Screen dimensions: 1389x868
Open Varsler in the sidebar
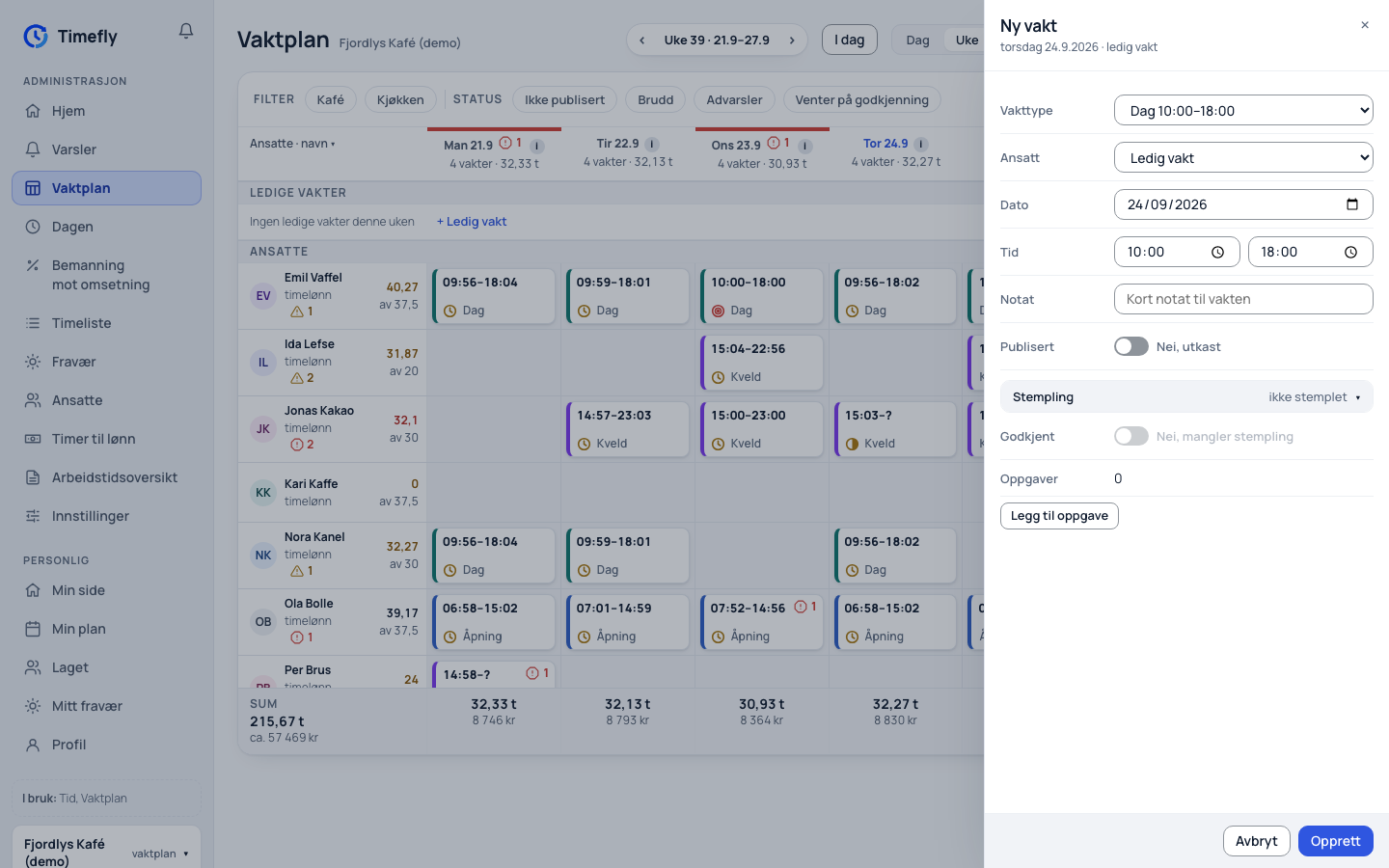coord(106,149)
